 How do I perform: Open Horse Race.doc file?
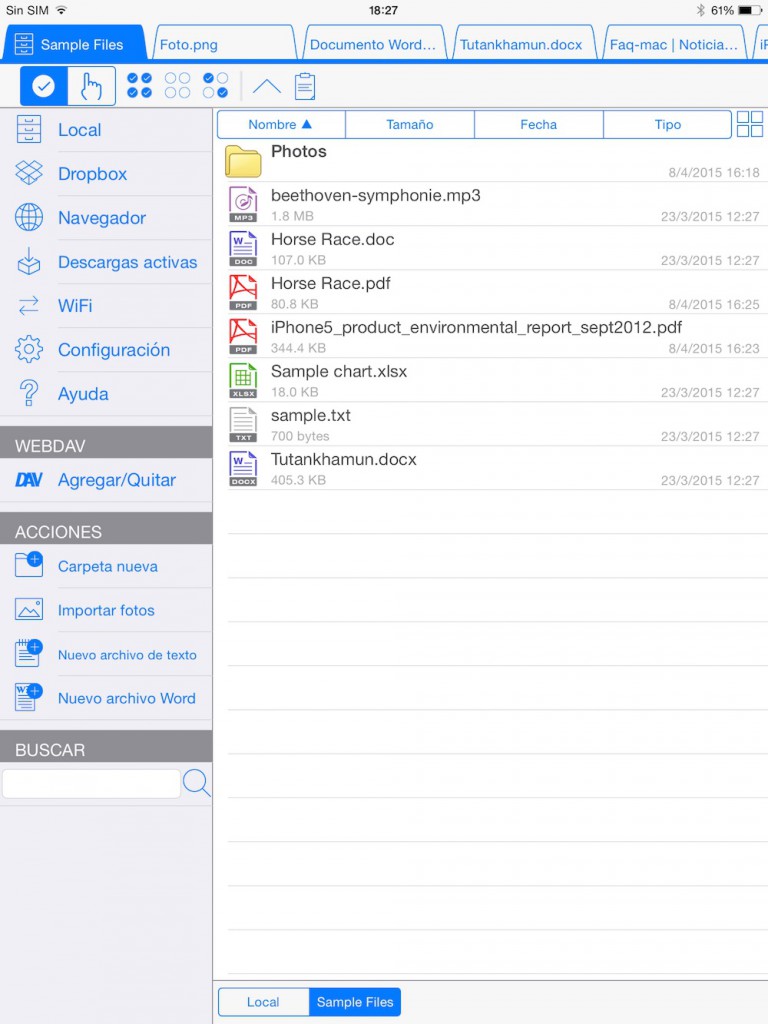pyautogui.click(x=492, y=249)
